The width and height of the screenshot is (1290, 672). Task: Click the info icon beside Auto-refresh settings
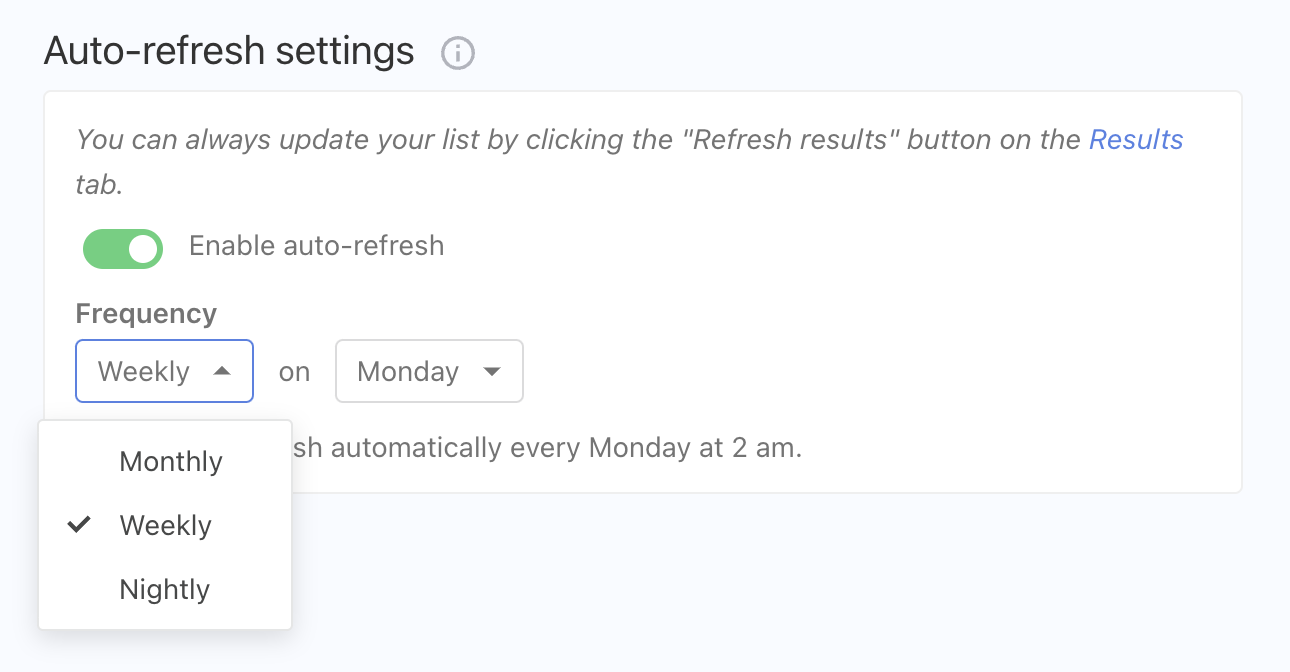(x=458, y=53)
